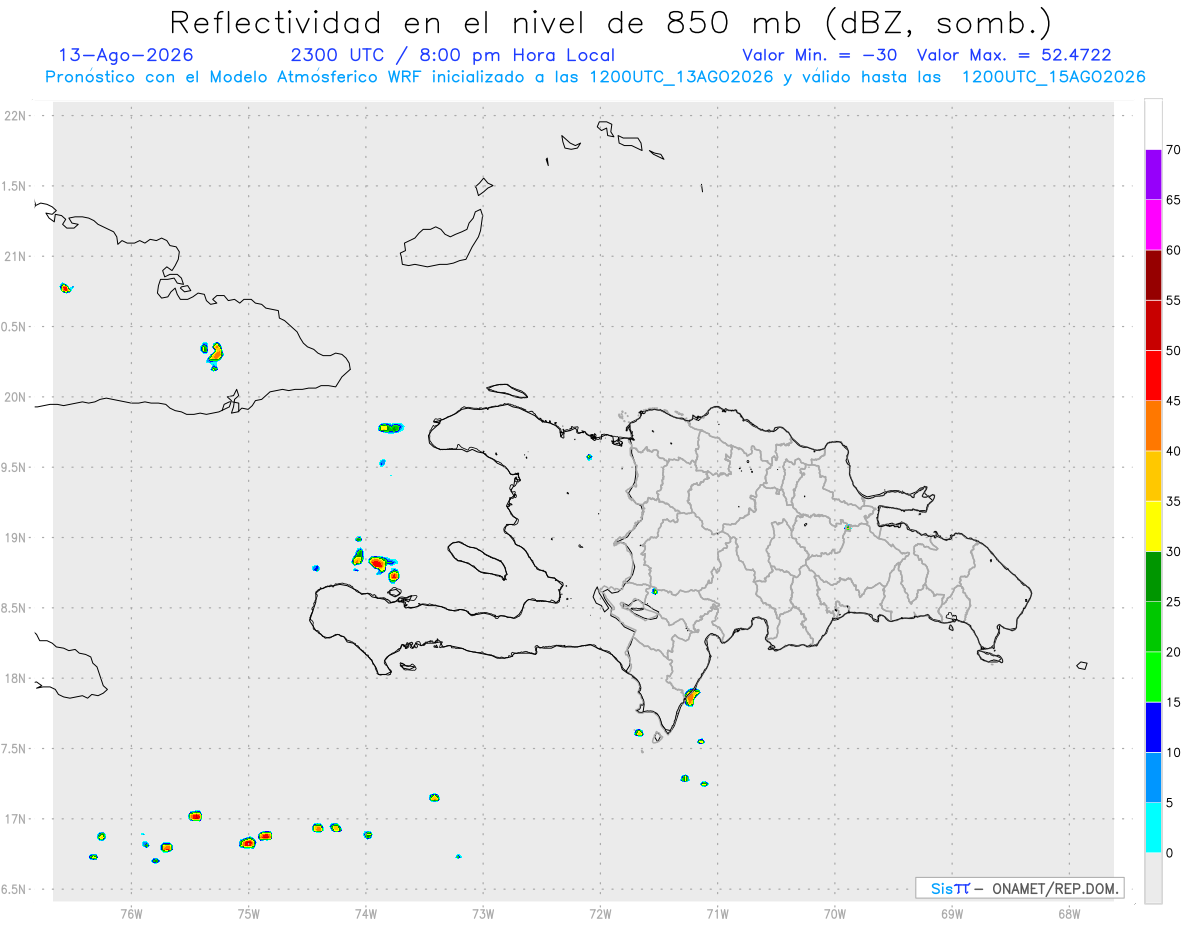The image size is (1200, 927).
Task: Select the '17N' latitude label
Action: click(x=17, y=820)
